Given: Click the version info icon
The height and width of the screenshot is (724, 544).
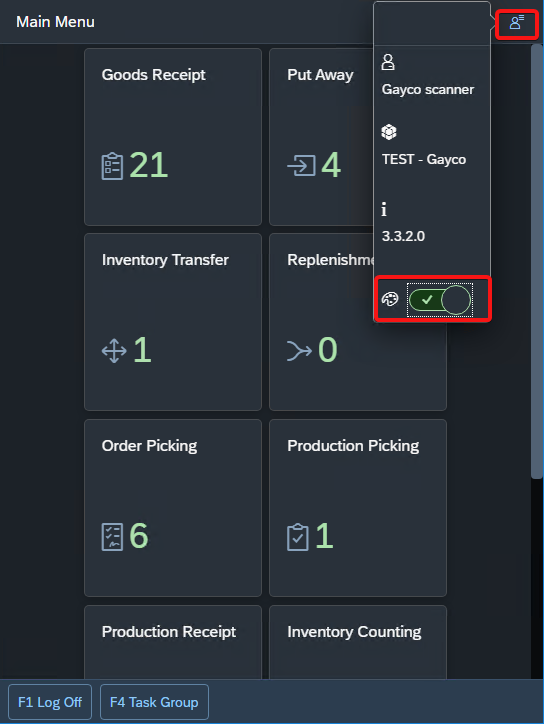Looking at the screenshot, I should click(x=384, y=210).
